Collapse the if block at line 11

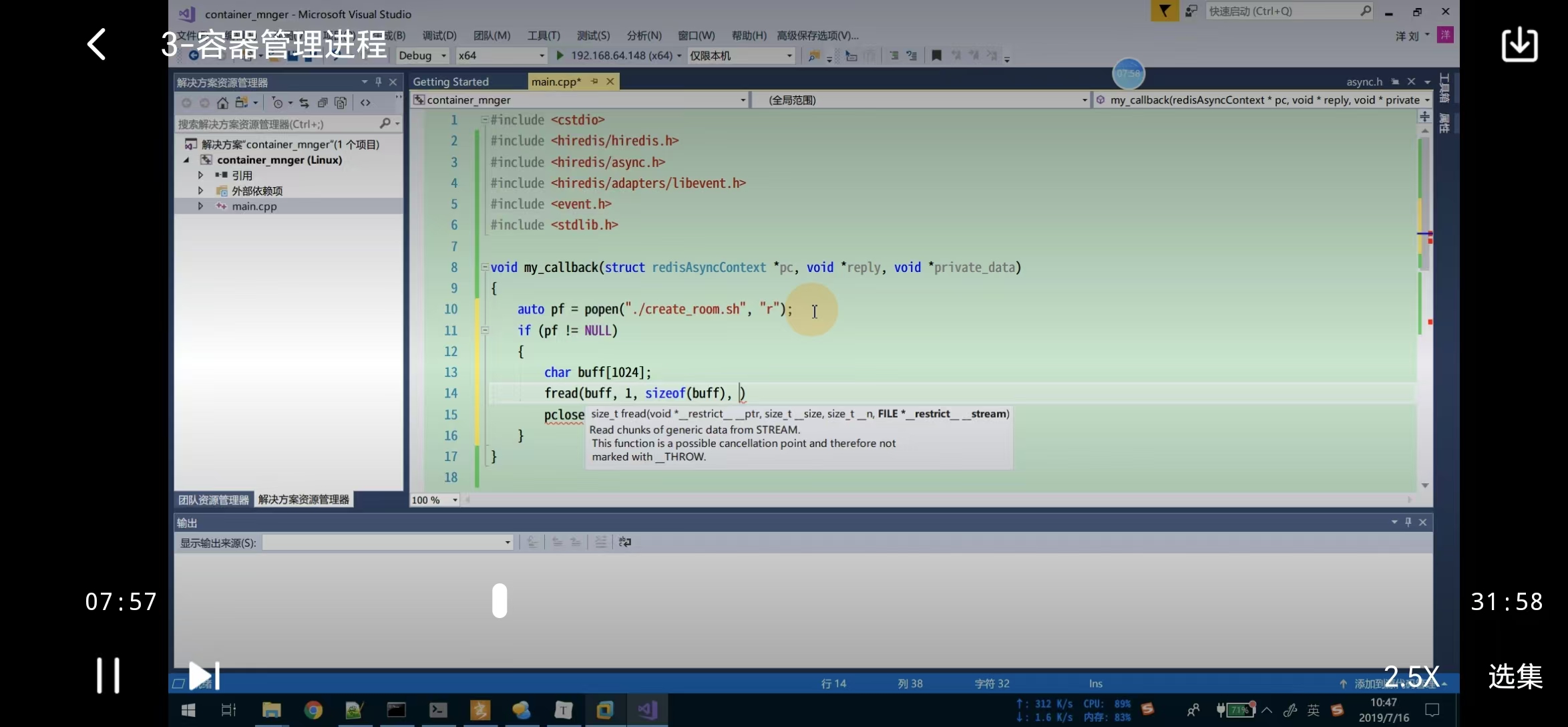point(485,330)
